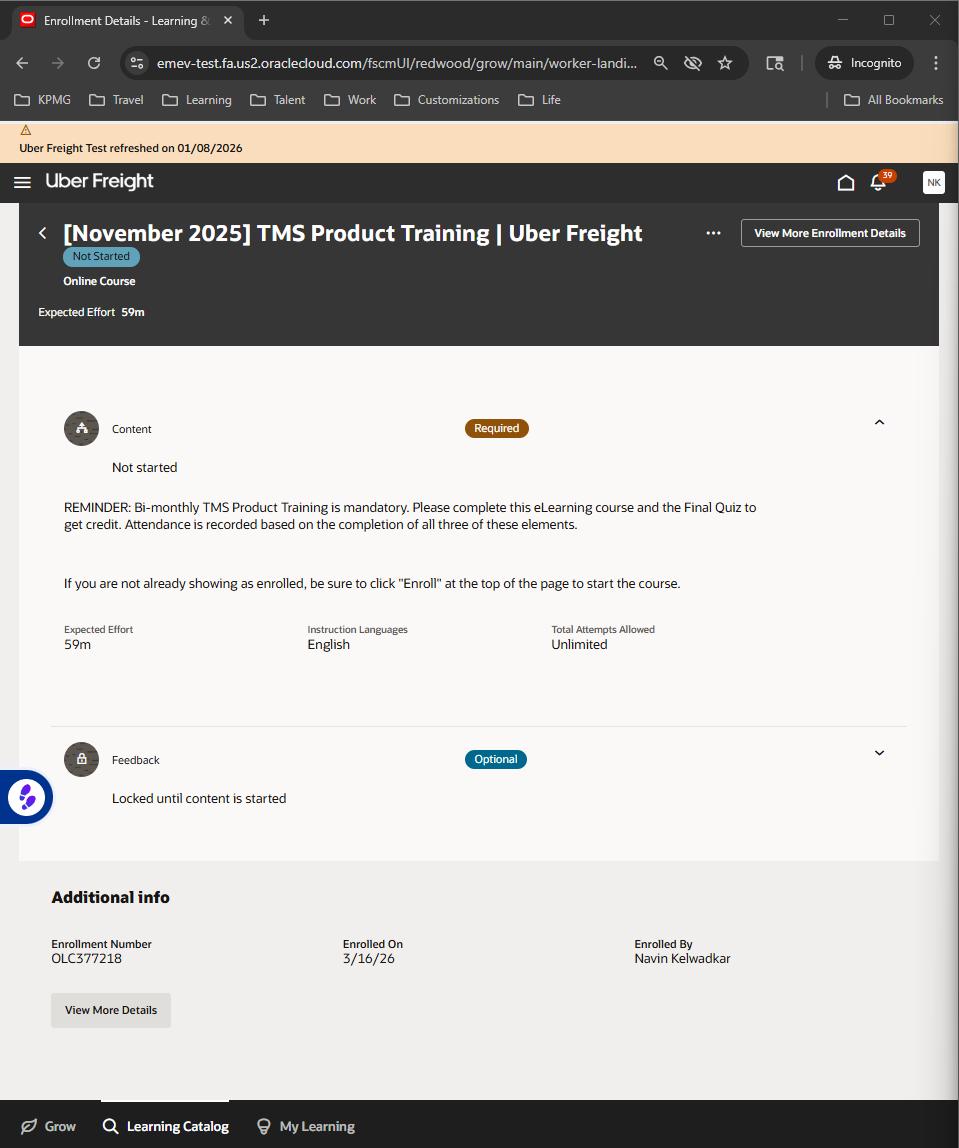Open the tab search side panel icon

click(775, 63)
